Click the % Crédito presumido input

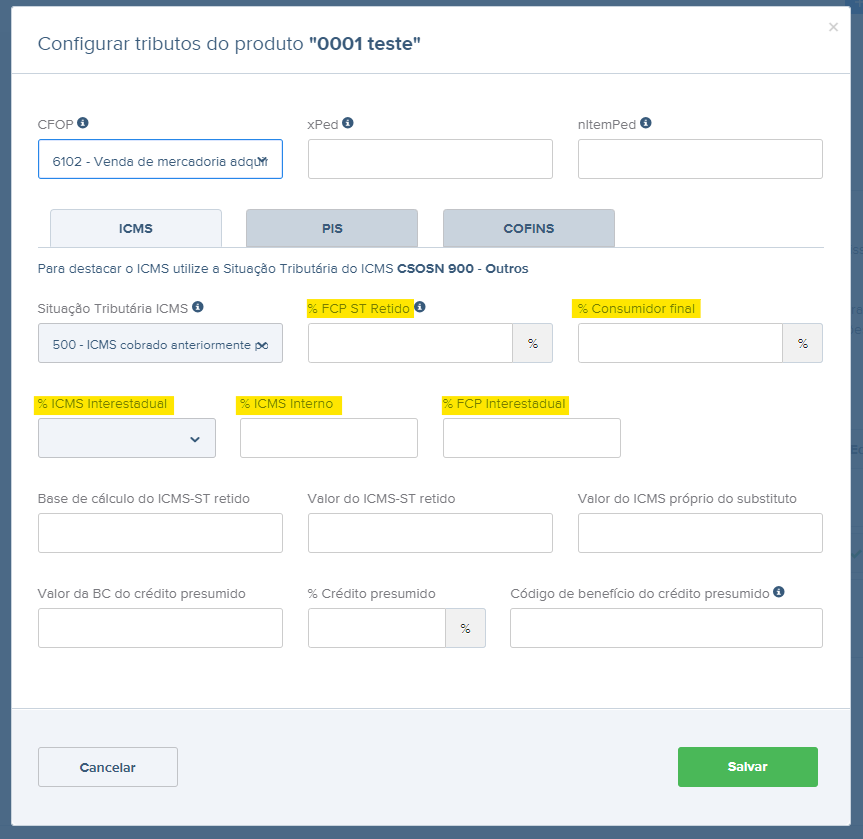click(x=377, y=628)
